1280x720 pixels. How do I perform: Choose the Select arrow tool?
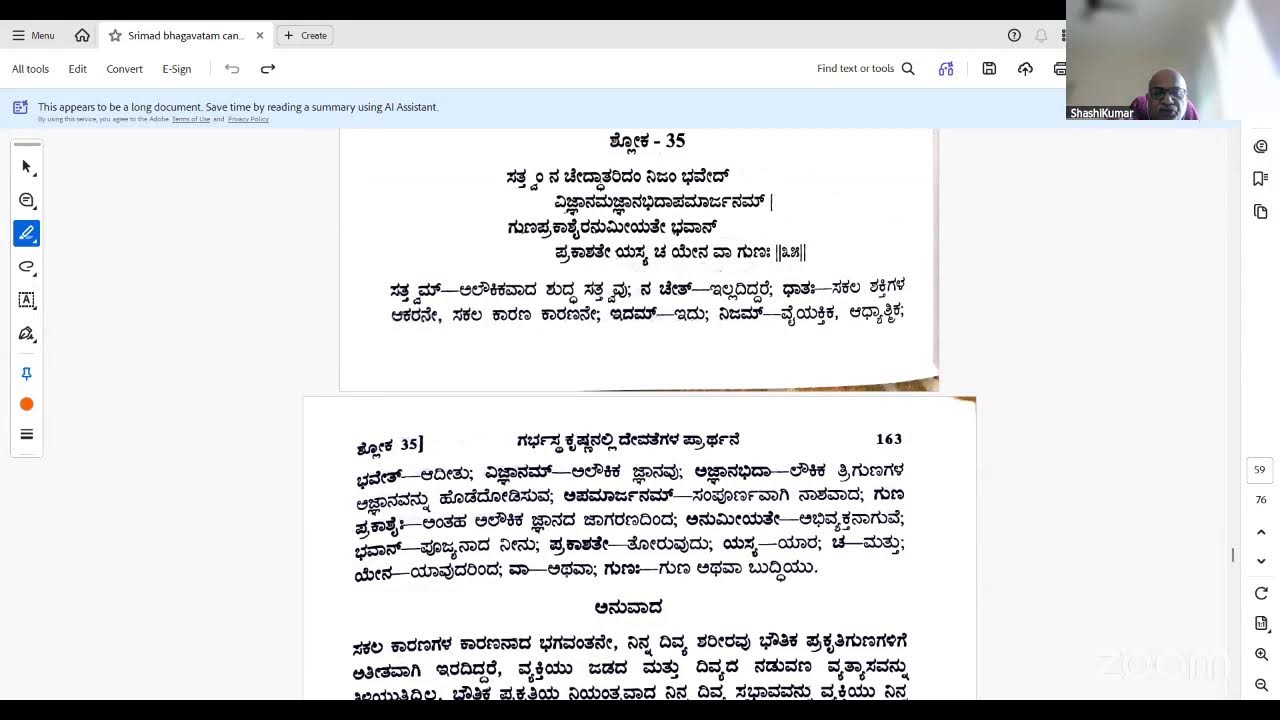point(27,167)
